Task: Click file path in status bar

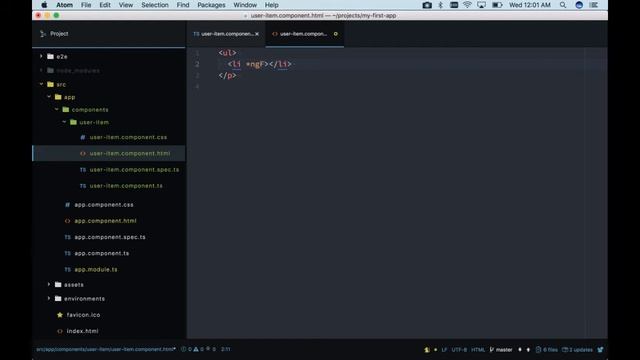Action: point(106,349)
